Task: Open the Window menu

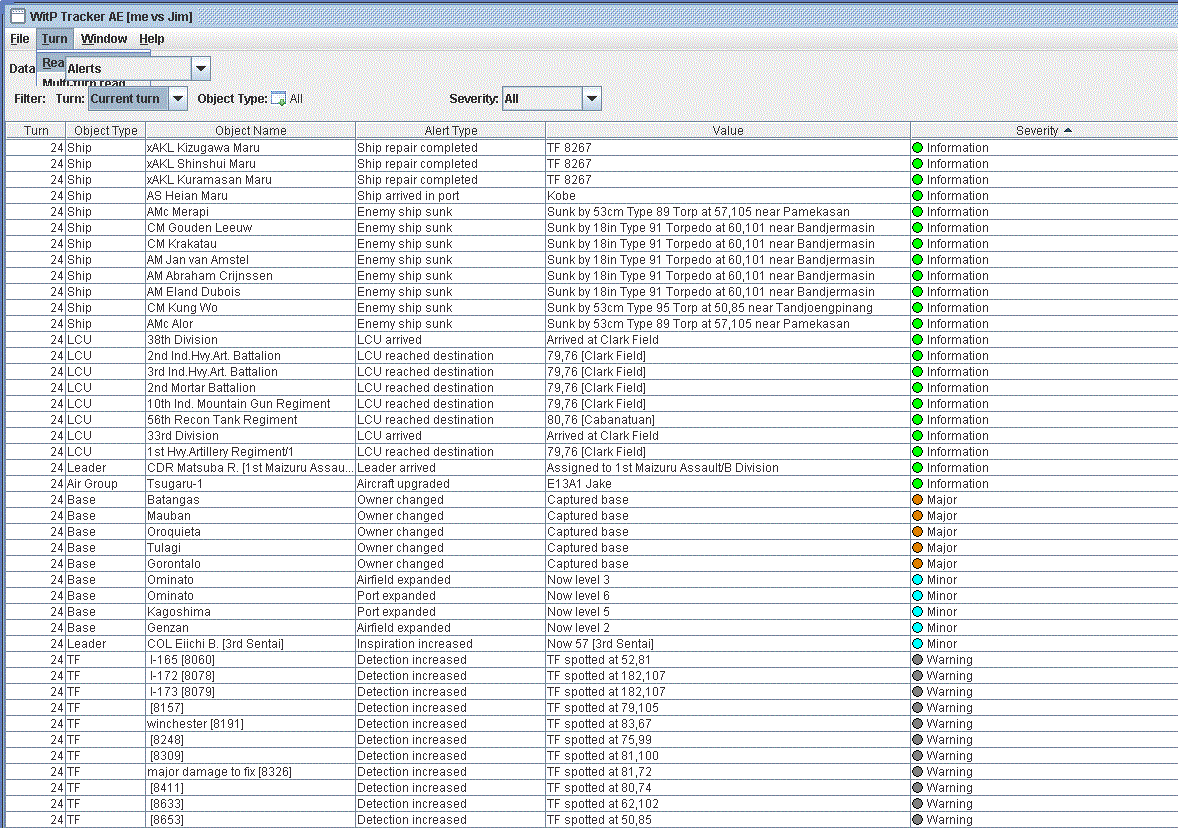Action: click(x=104, y=39)
